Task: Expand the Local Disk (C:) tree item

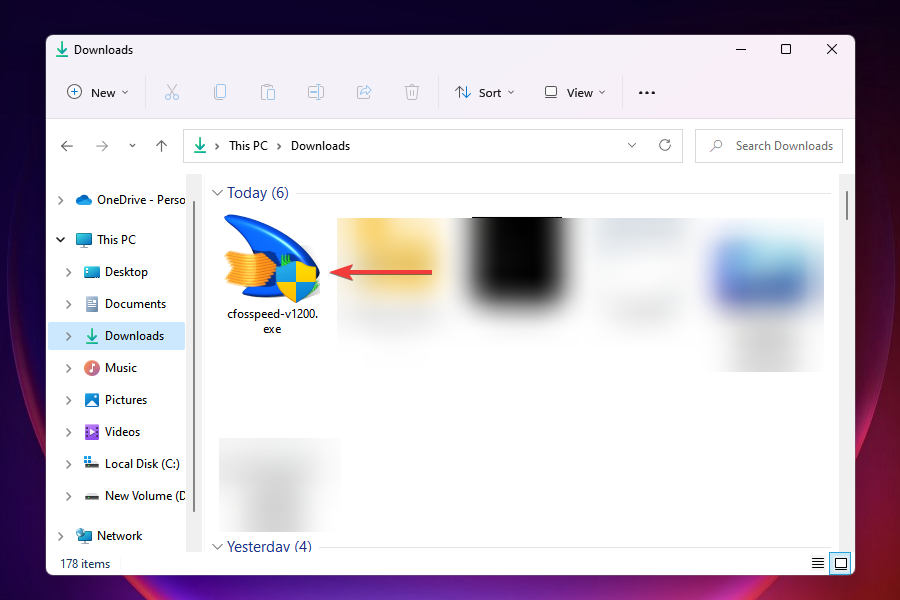Action: [x=68, y=463]
